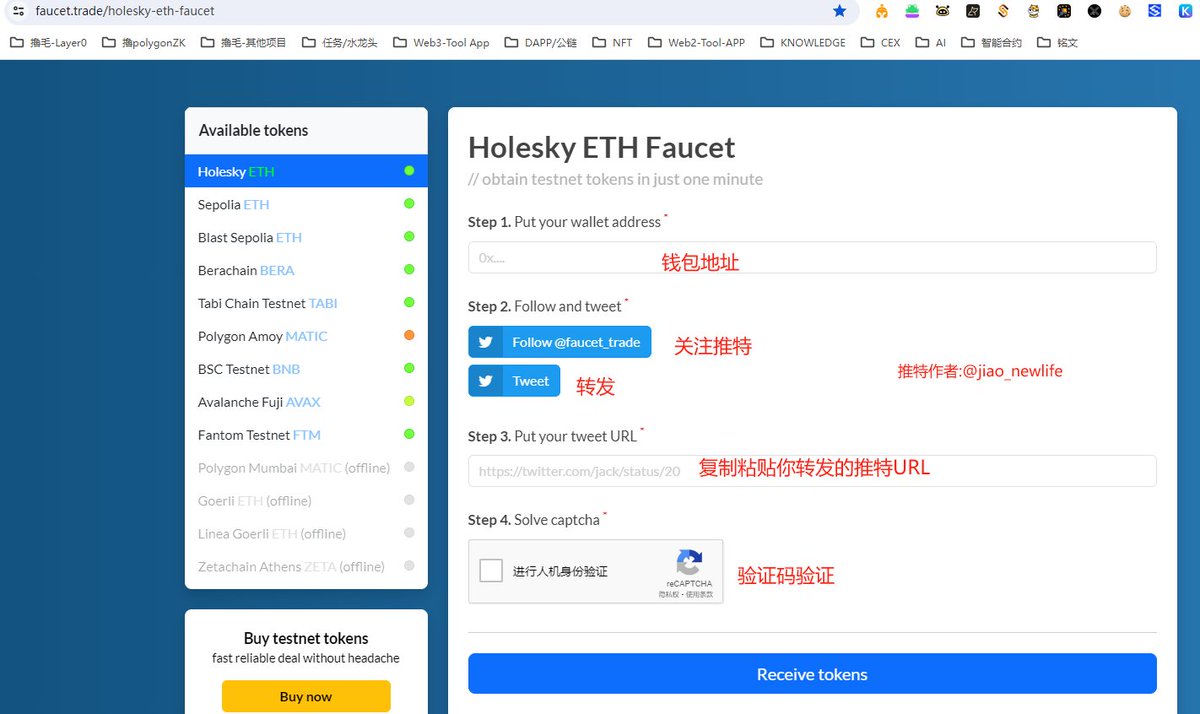Click offline Zetachain Athens ZETA entry
1200x714 pixels.
306,567
